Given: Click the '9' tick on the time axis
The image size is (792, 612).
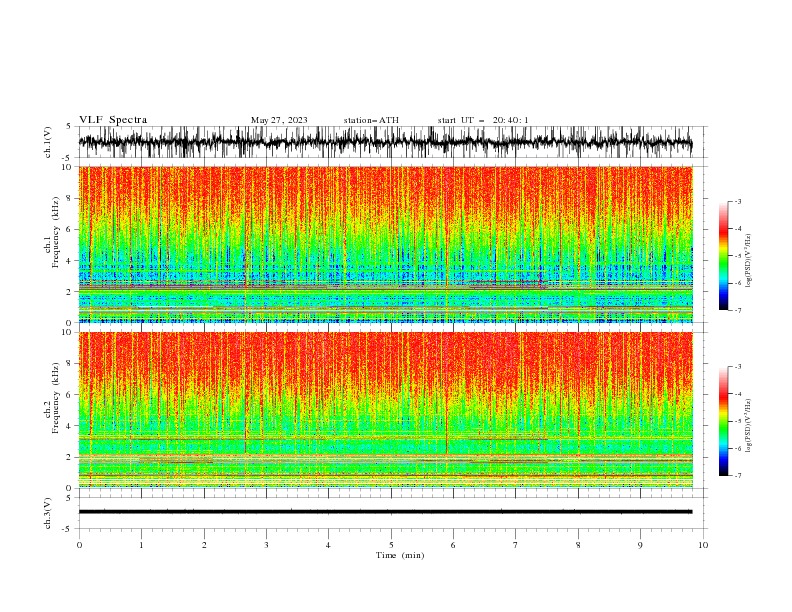Looking at the screenshot, I should pyautogui.click(x=640, y=545).
